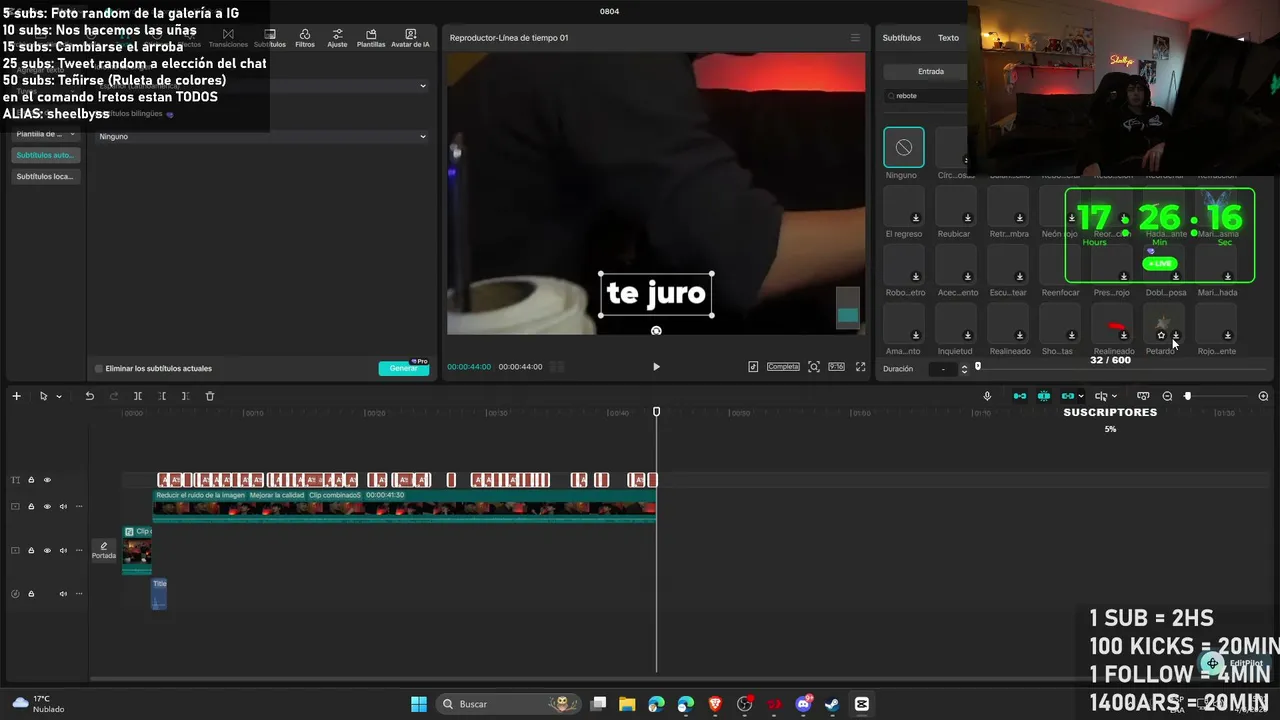
Task: Open File Explorer from taskbar
Action: (x=627, y=704)
